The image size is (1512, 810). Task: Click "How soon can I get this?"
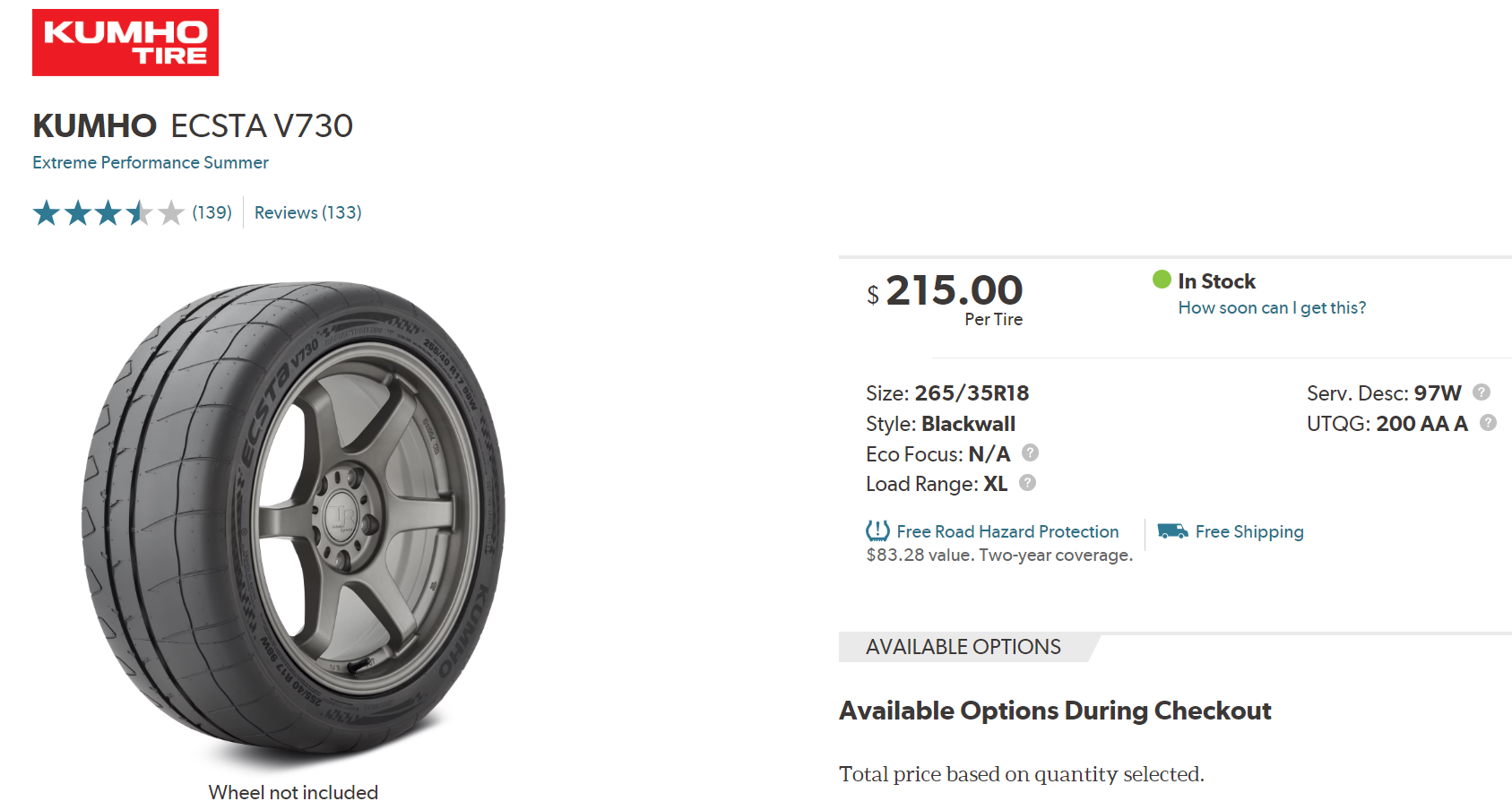click(x=1272, y=307)
